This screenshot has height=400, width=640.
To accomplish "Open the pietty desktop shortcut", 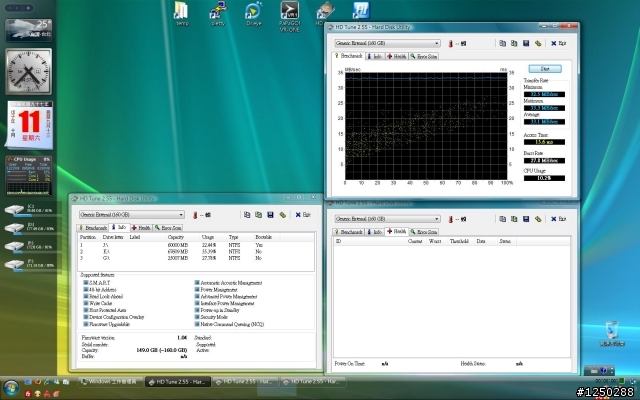I will point(218,13).
